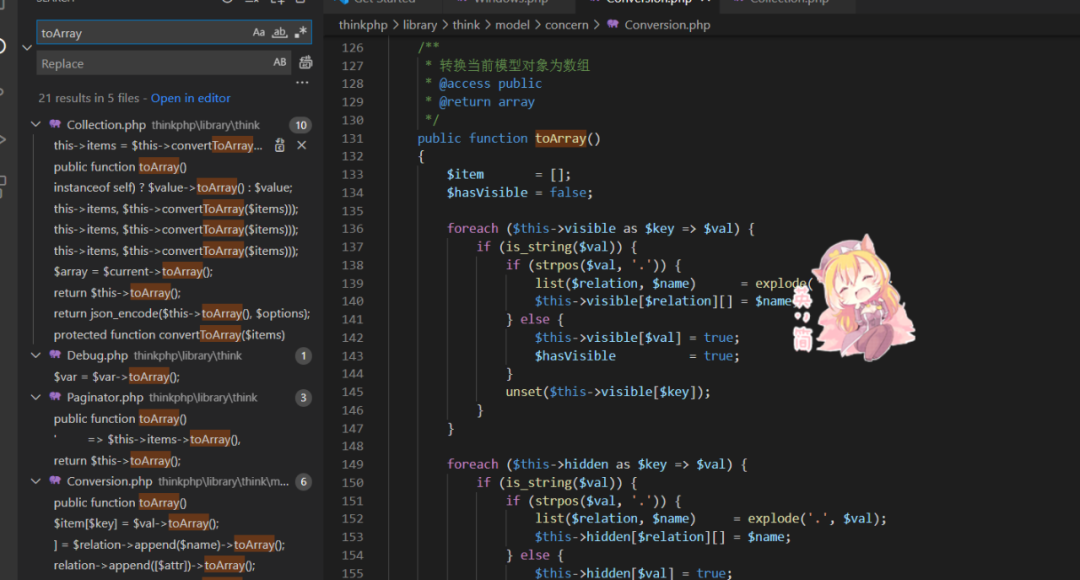1080x580 pixels.
Task: Open Paginator.php result return $this->toArray();
Action: [117, 461]
